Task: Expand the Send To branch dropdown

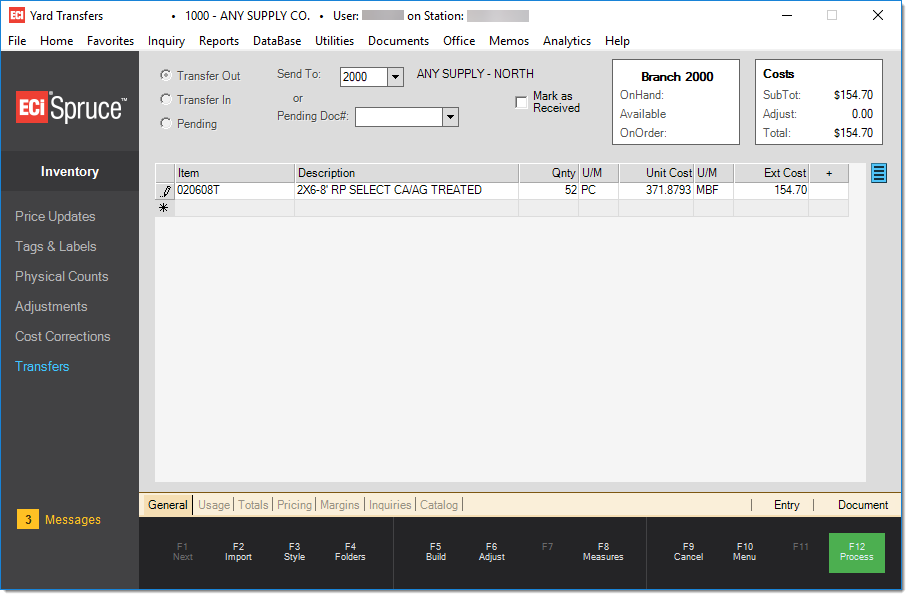Action: click(x=397, y=77)
